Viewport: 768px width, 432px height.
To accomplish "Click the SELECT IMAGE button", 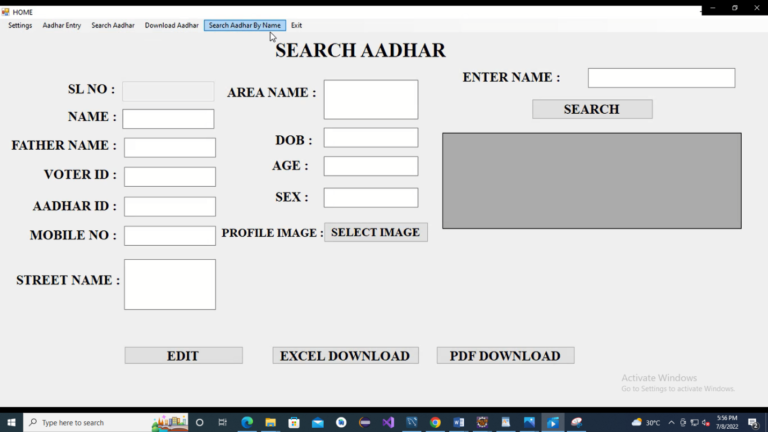I will tap(375, 232).
